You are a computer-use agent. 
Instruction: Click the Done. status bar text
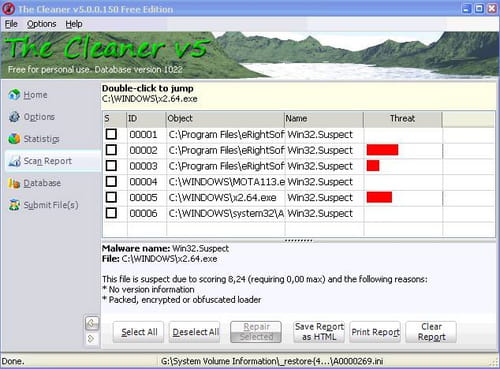pyautogui.click(x=13, y=361)
